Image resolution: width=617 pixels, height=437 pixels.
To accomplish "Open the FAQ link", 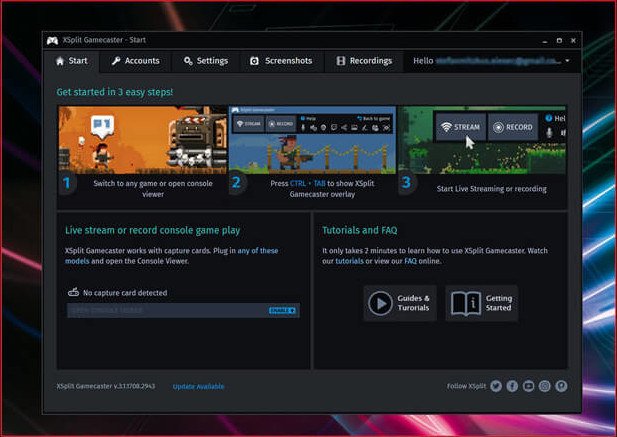I will click(410, 261).
